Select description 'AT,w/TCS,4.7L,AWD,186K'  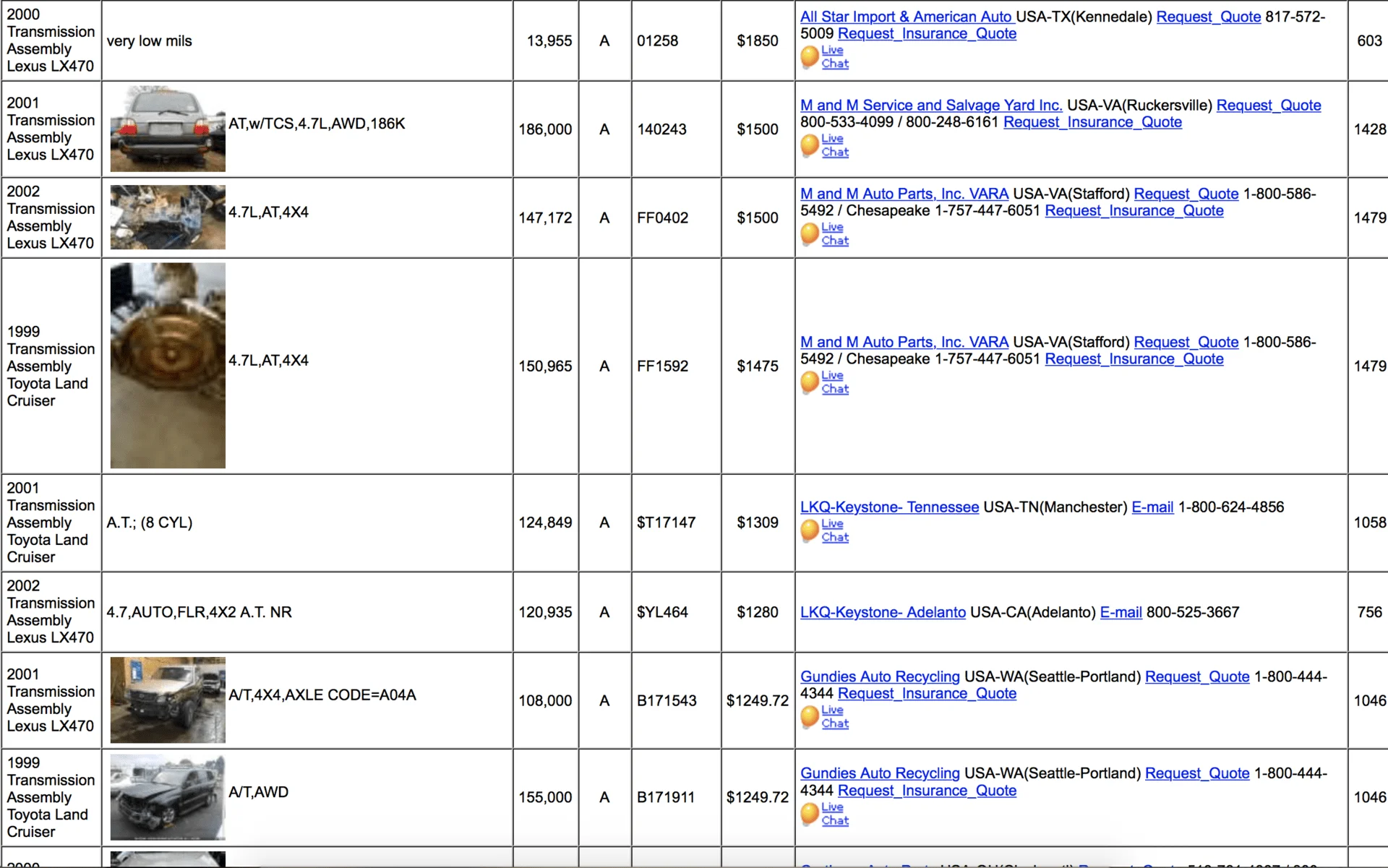(x=317, y=124)
